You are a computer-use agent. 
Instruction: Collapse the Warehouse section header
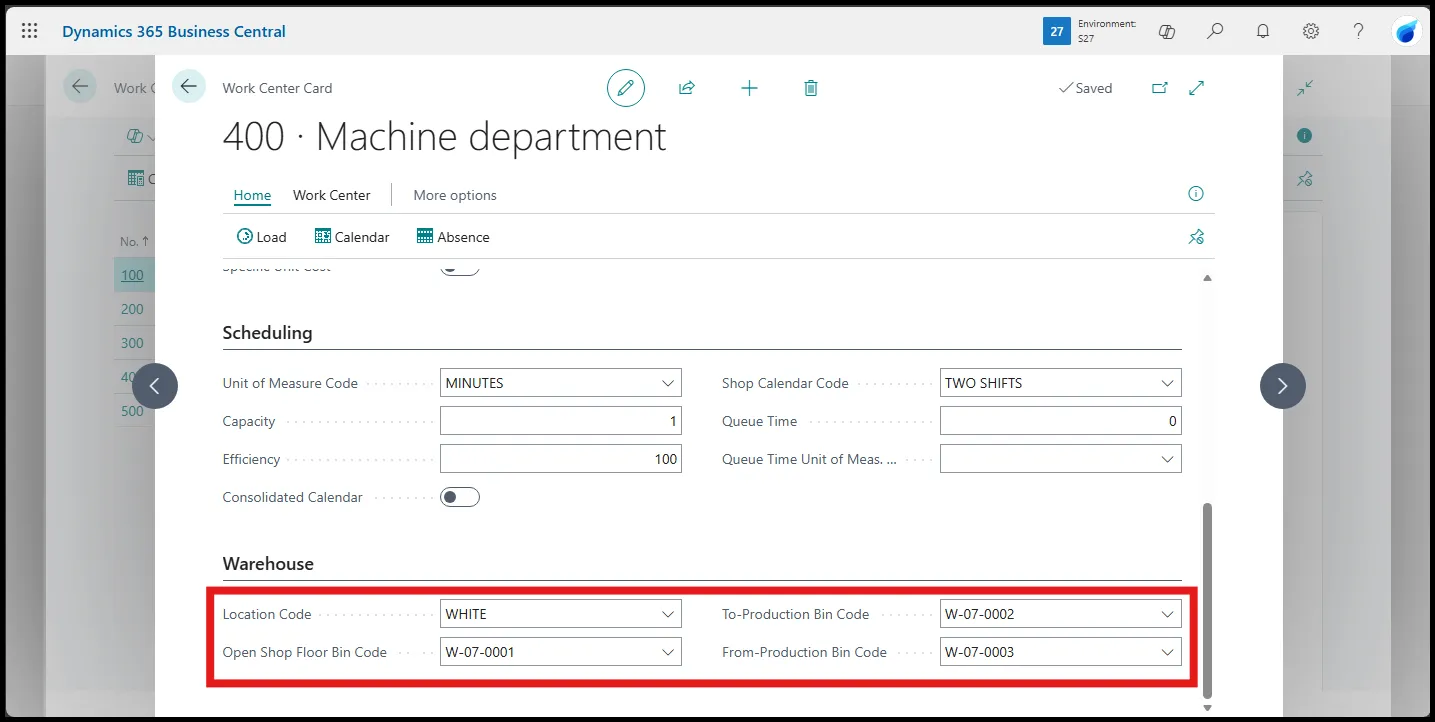pos(268,564)
